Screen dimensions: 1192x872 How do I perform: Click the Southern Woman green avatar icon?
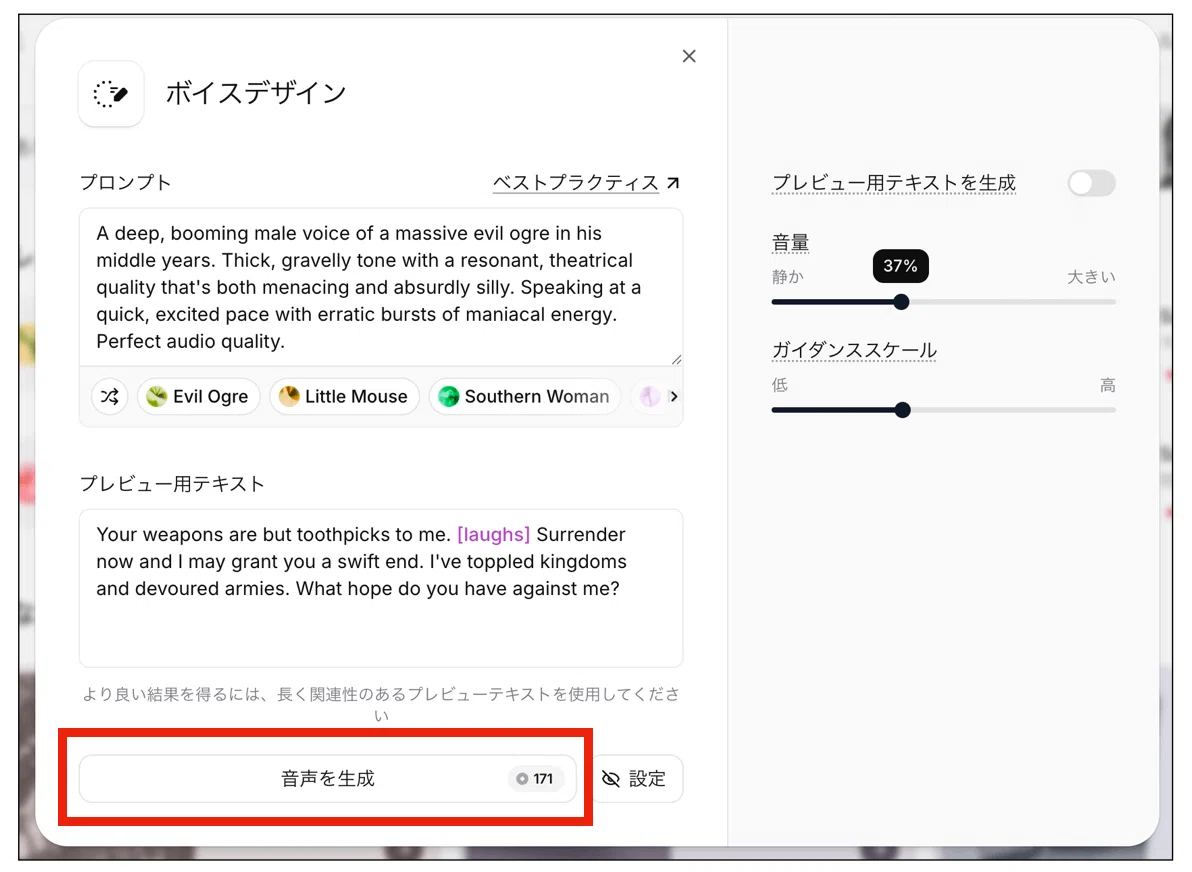click(x=449, y=396)
